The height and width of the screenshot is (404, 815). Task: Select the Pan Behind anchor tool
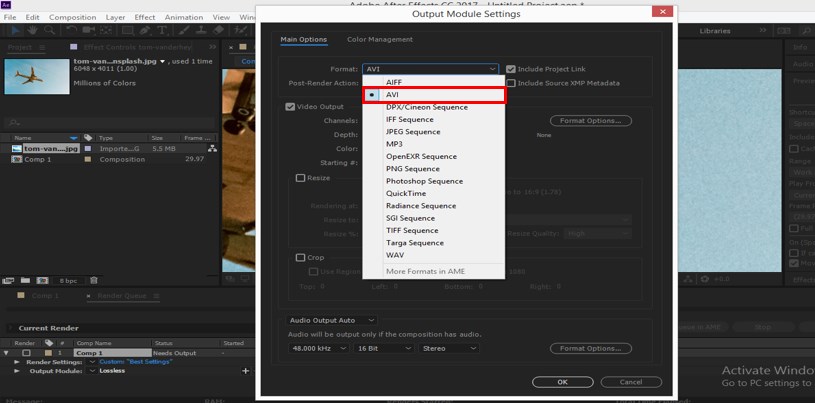[x=106, y=30]
